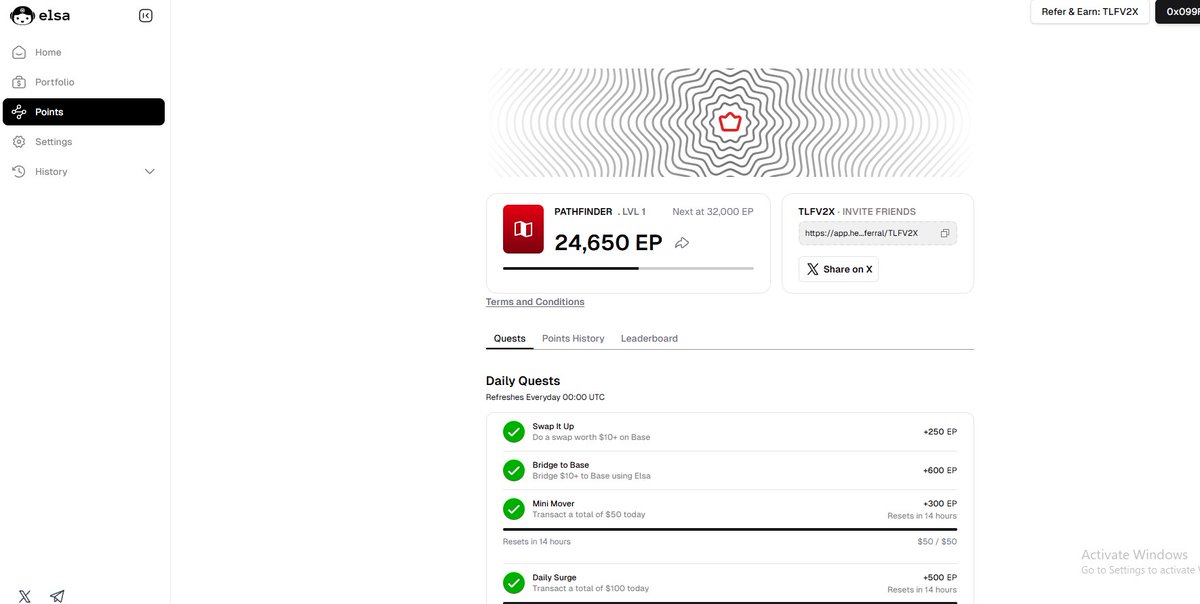Image resolution: width=1200 pixels, height=604 pixels.
Task: Click the PATHFINDER level label
Action: coord(583,212)
